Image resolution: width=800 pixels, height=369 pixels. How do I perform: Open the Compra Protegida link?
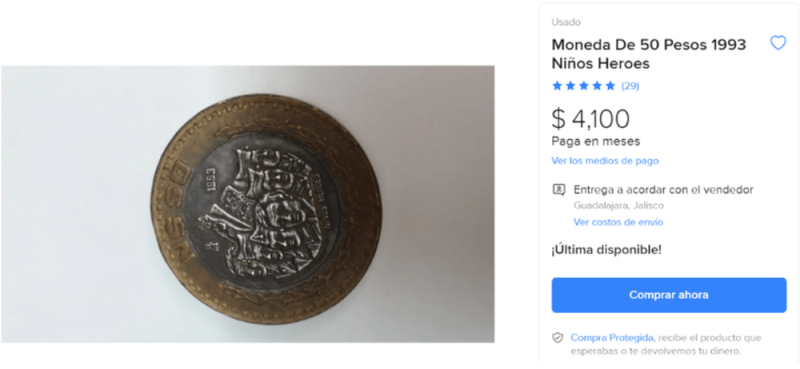pos(612,337)
